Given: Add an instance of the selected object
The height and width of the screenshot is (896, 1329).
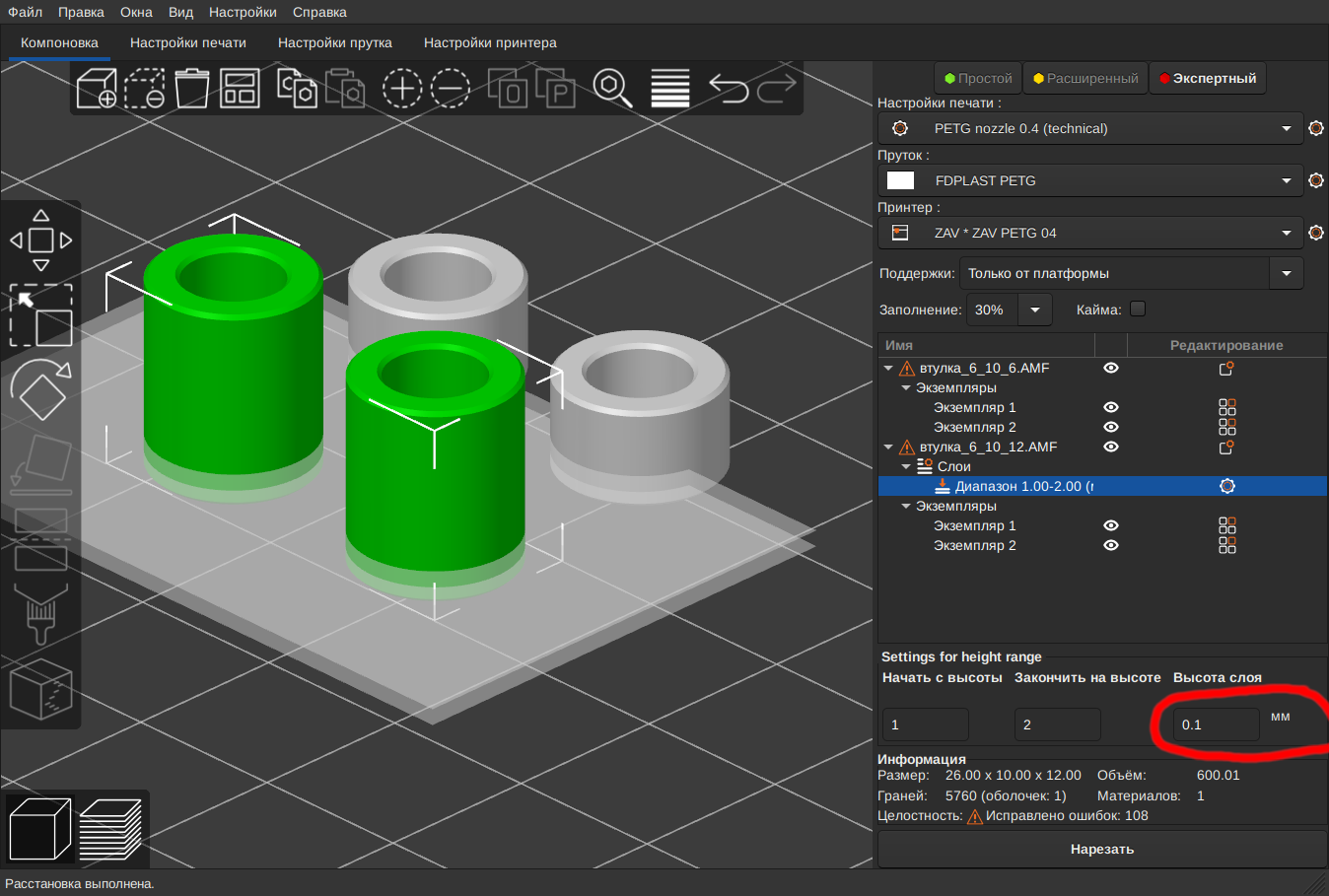Looking at the screenshot, I should (x=402, y=88).
